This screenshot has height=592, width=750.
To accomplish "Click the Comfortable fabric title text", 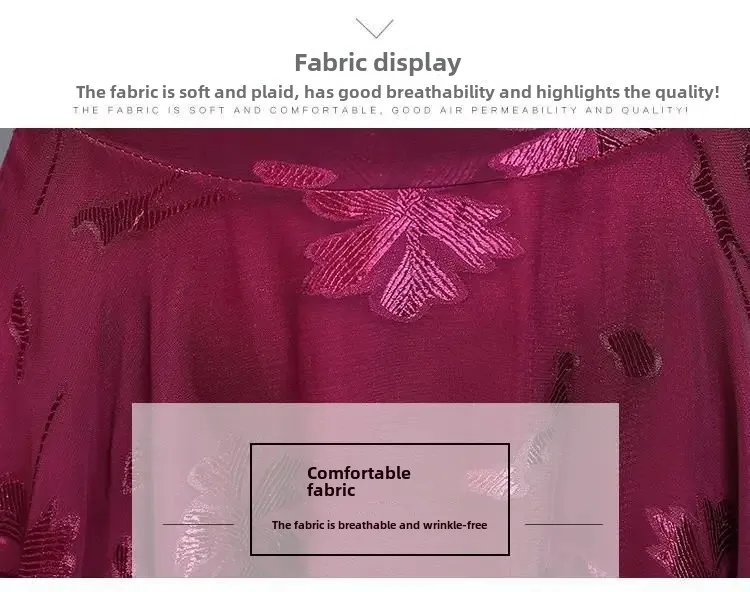I will 359,481.
